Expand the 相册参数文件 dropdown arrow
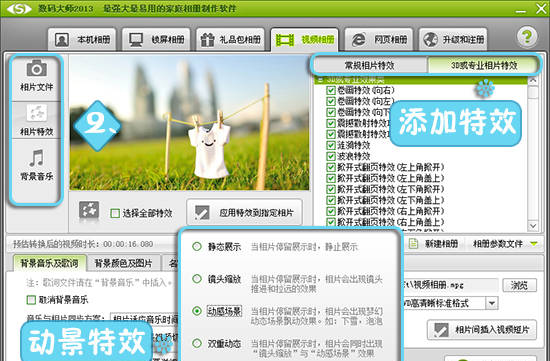This screenshot has height=361, width=550. 534,243
